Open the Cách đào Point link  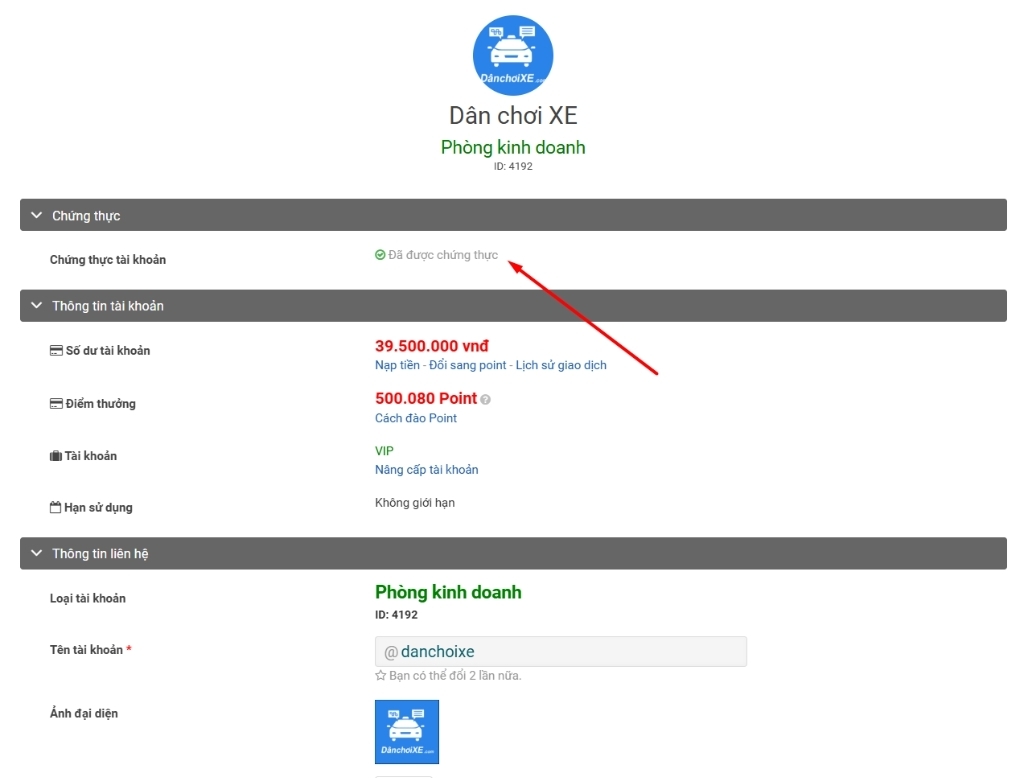click(415, 418)
